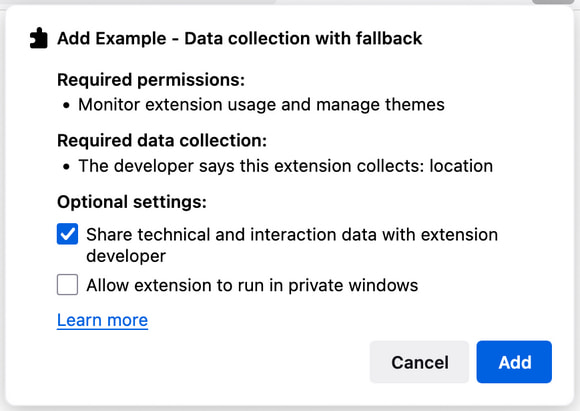Screen dimensions: 580x411
Task: Click the word 'location' in data collection
Action: (x=461, y=166)
